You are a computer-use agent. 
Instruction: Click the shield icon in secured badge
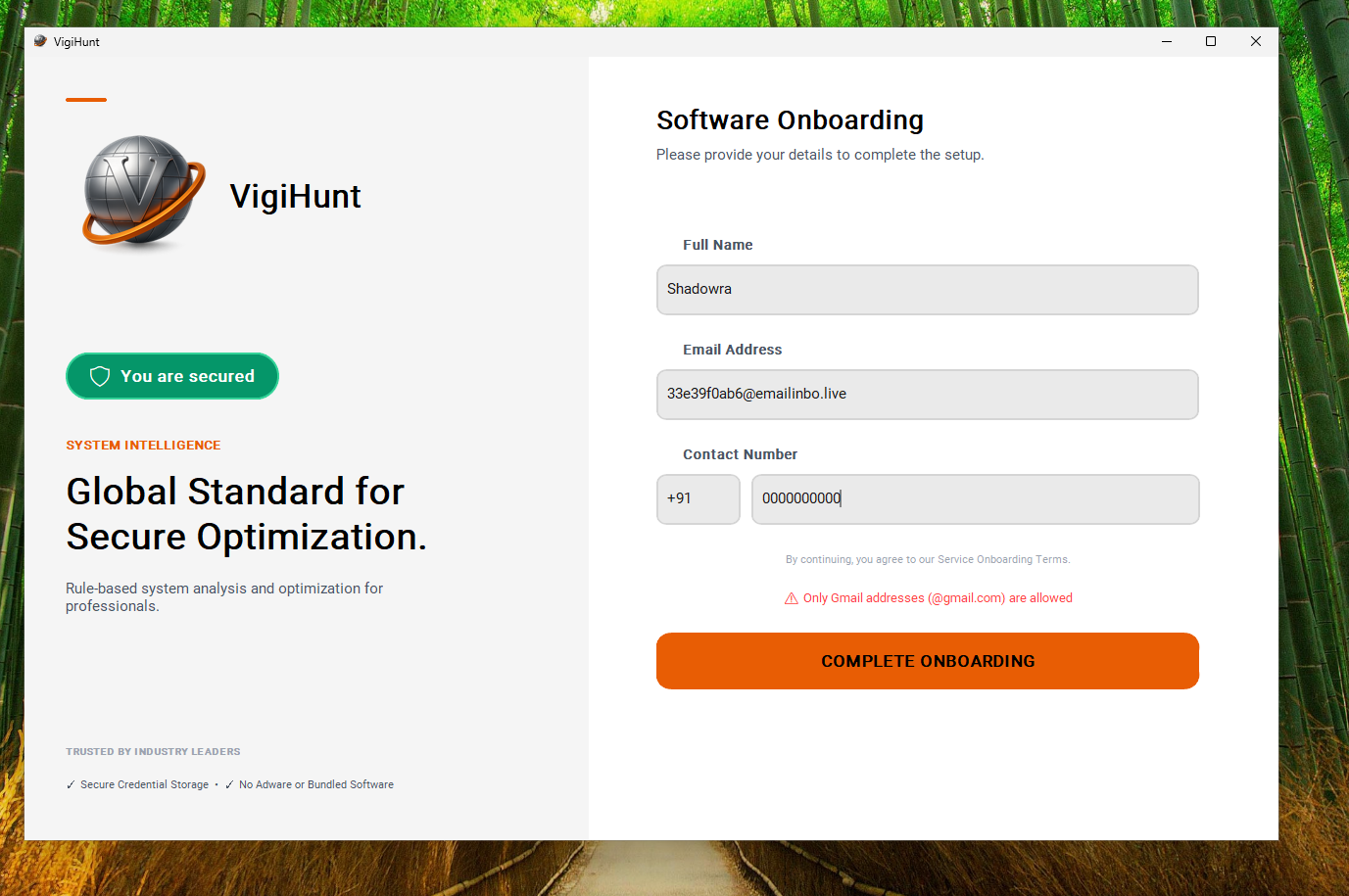click(100, 377)
